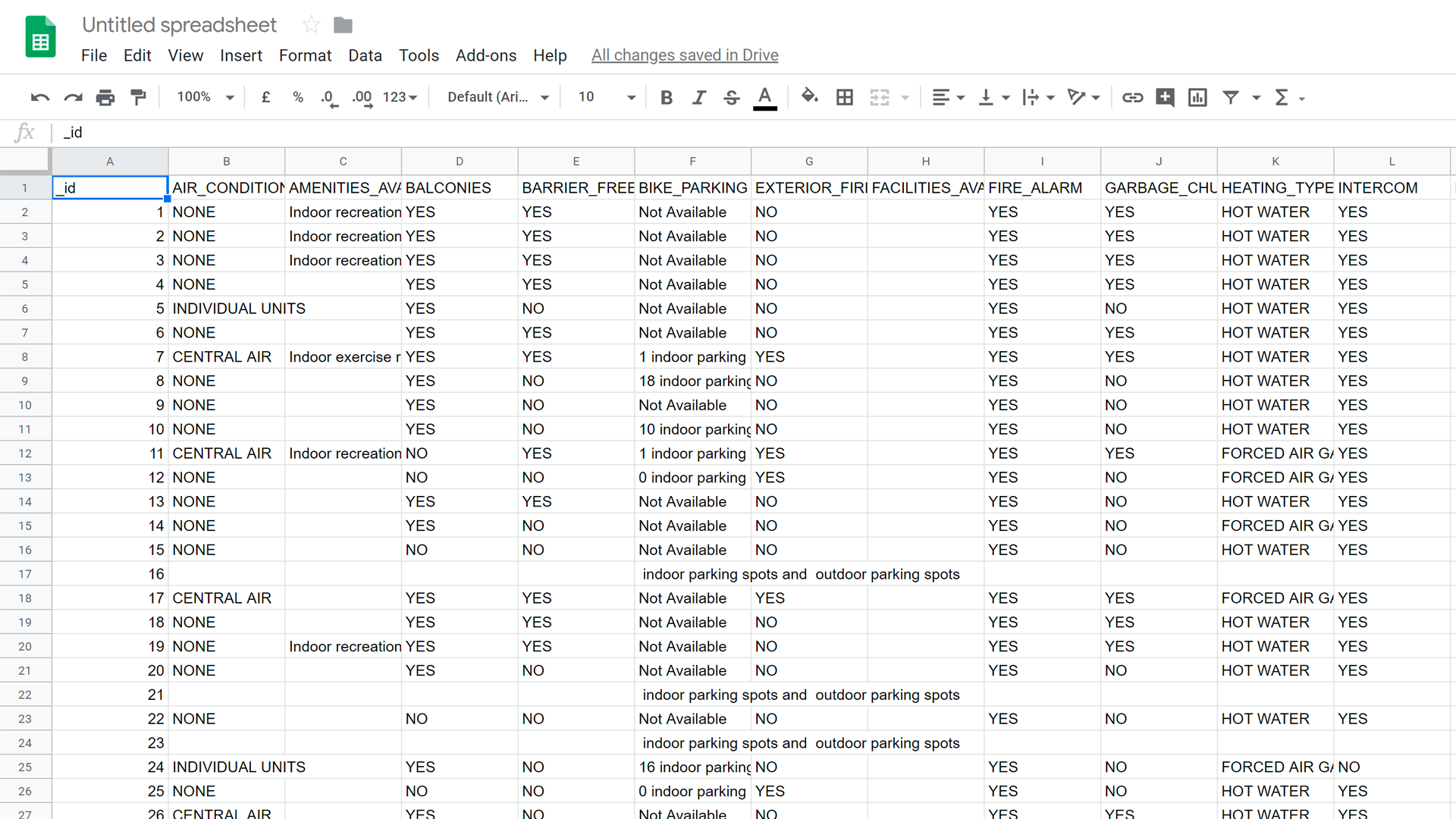The height and width of the screenshot is (819, 1456).
Task: Open text rotation dropdown
Action: tap(1083, 97)
